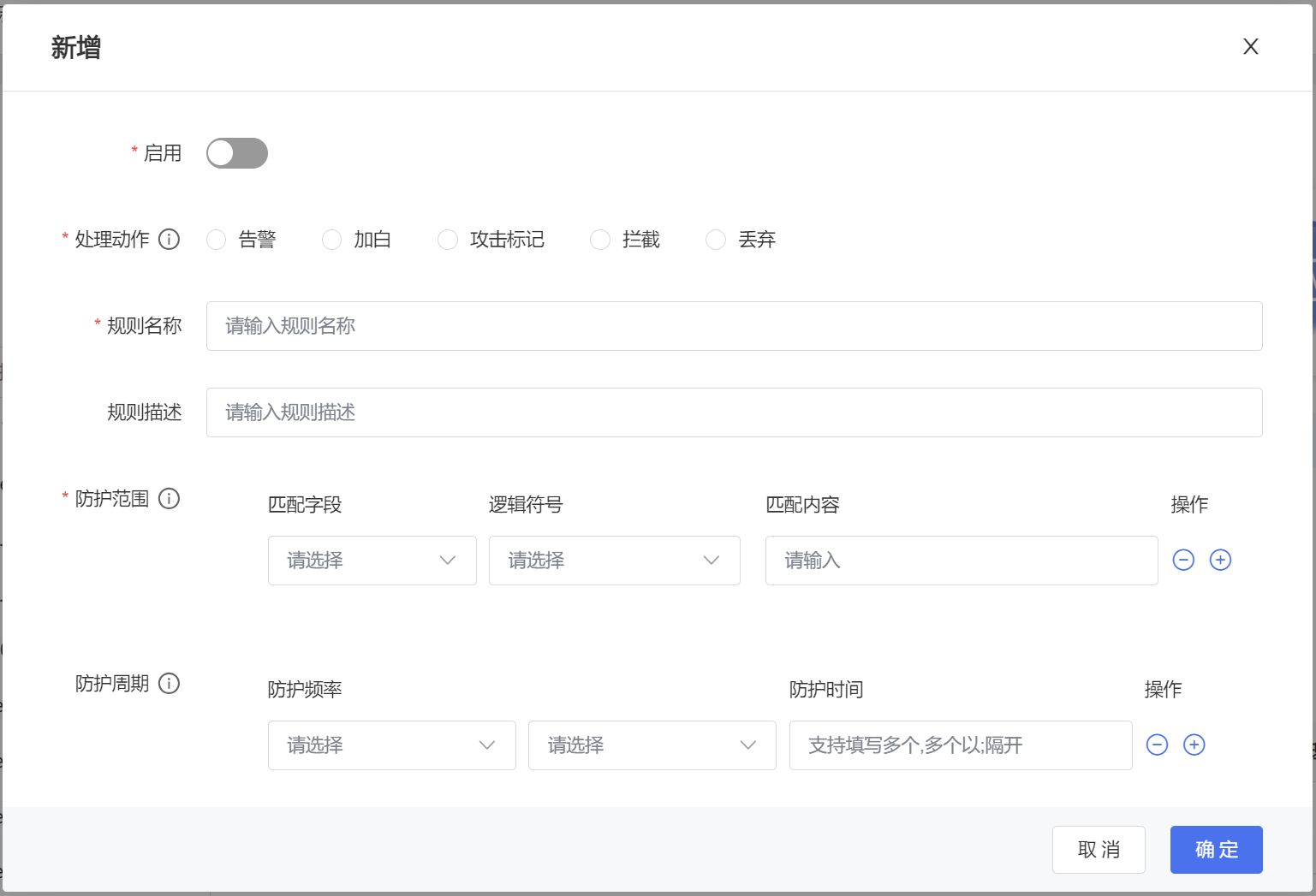Open the first 防护频率 dropdown

(x=391, y=745)
